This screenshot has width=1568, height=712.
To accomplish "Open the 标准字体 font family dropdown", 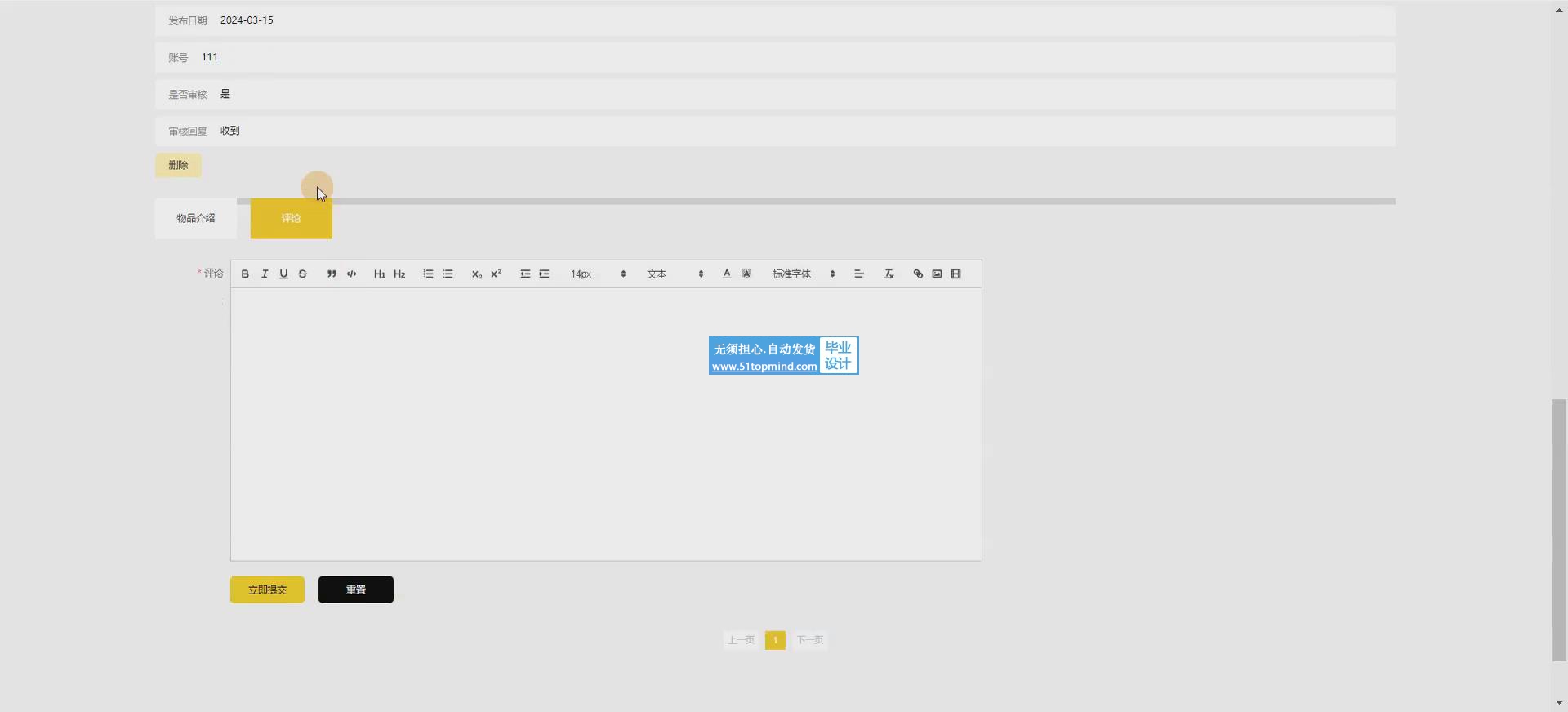I will (x=804, y=274).
